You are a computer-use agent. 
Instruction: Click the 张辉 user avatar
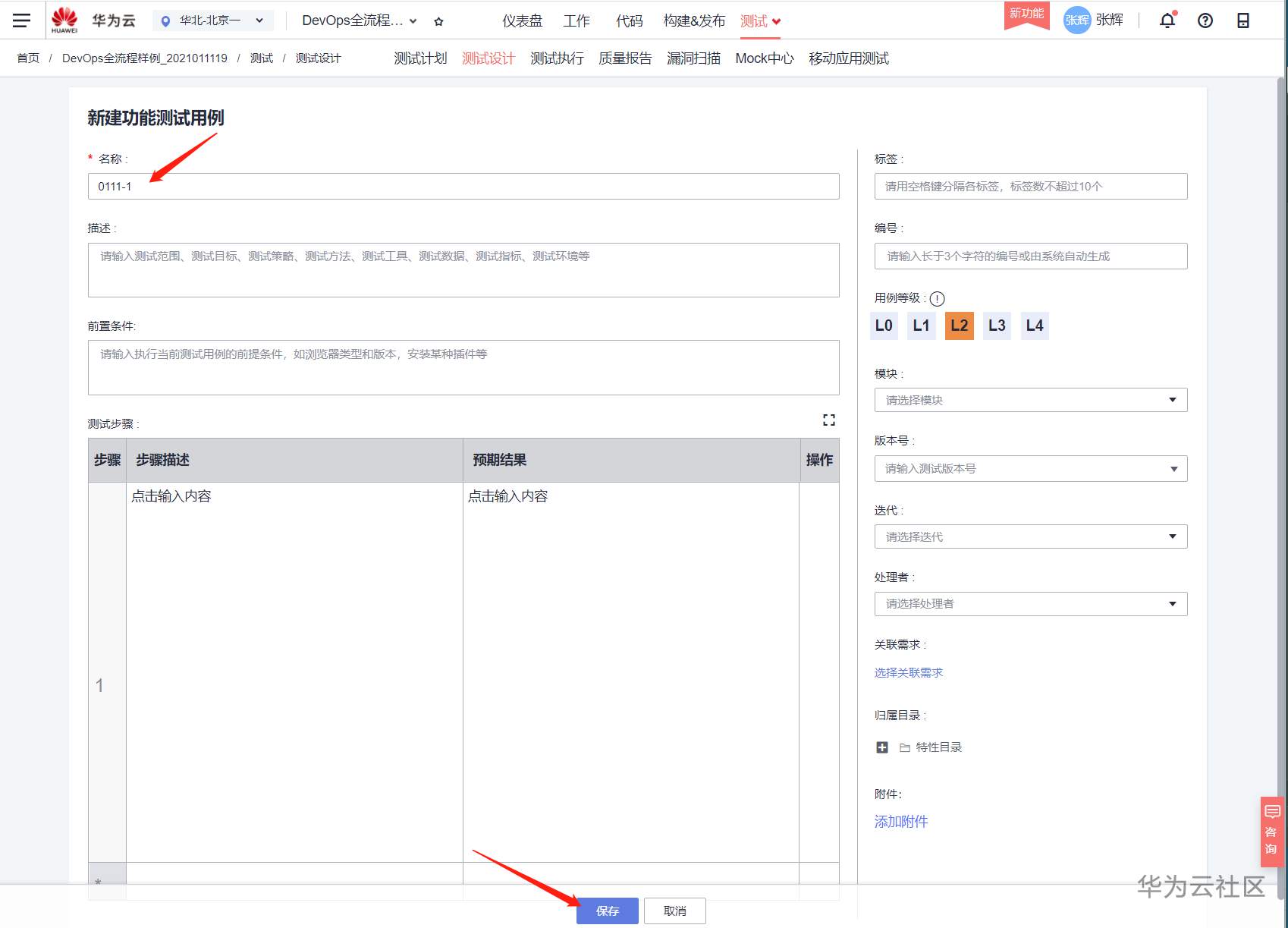coord(1077,20)
